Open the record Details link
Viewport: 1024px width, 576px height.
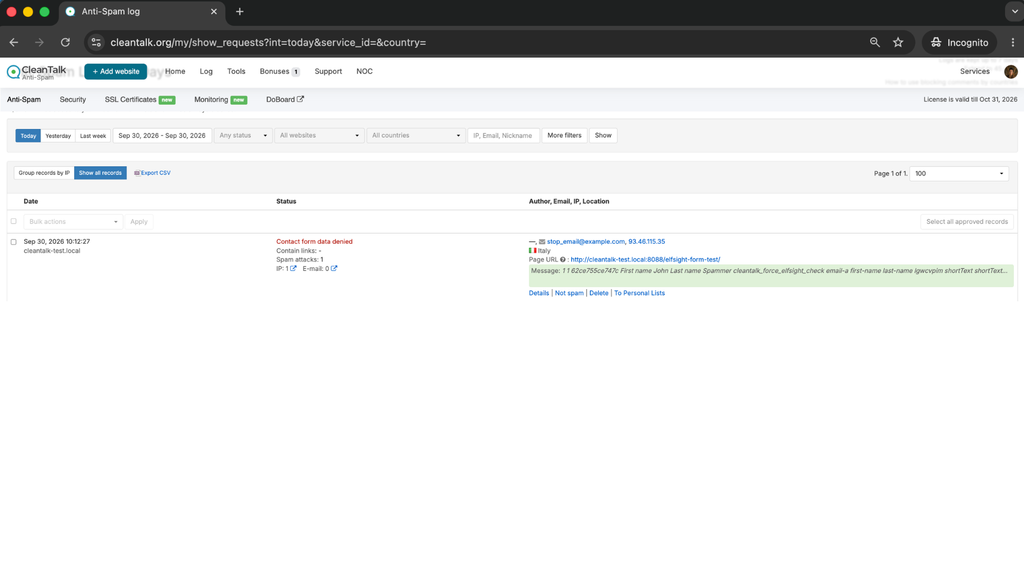click(x=539, y=293)
